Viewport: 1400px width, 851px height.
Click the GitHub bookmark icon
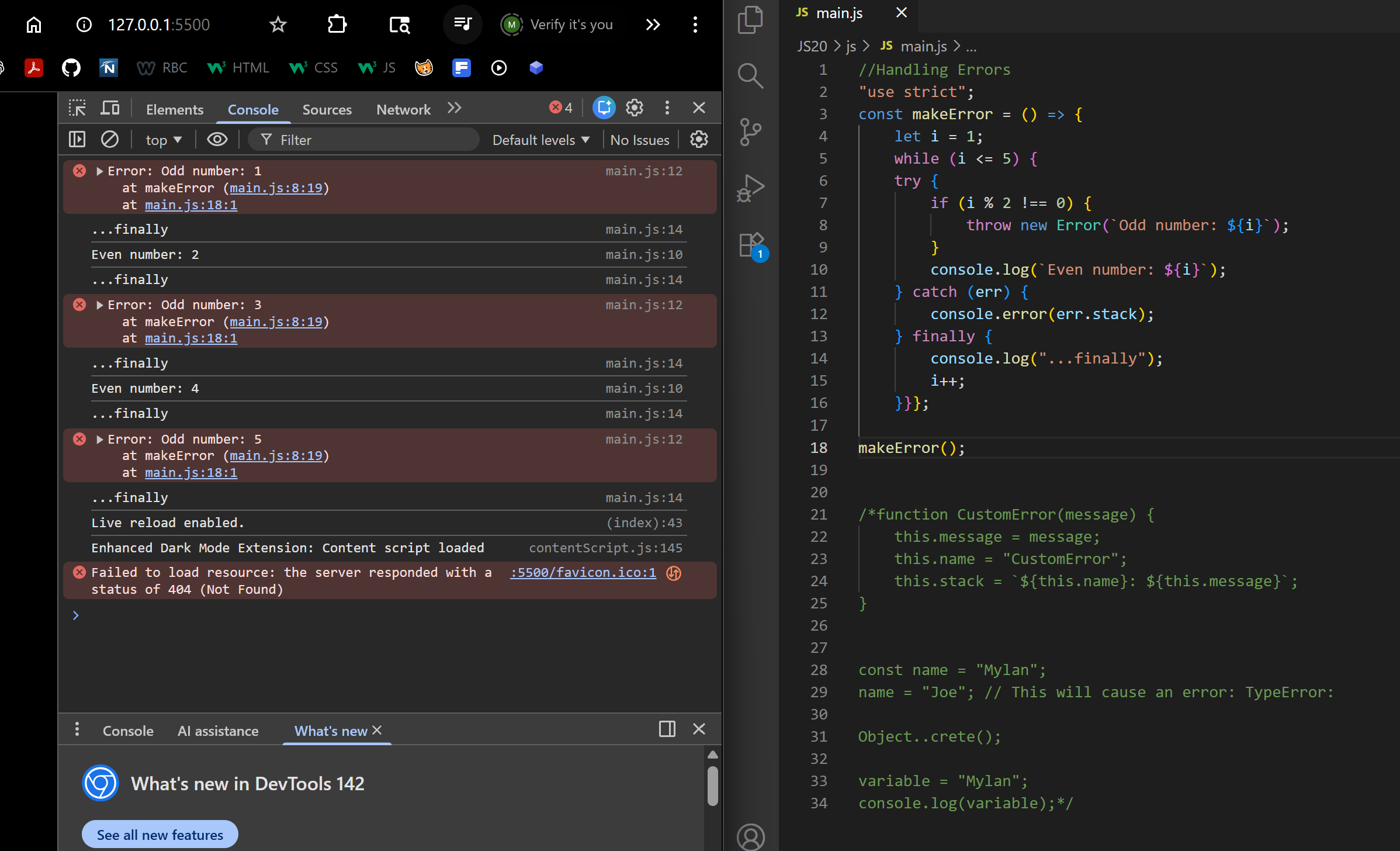pos(71,68)
